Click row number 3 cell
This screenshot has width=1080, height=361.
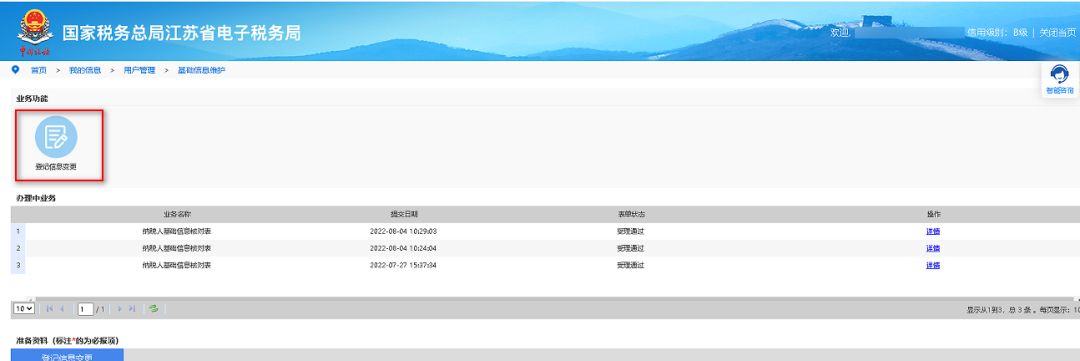tap(18, 265)
